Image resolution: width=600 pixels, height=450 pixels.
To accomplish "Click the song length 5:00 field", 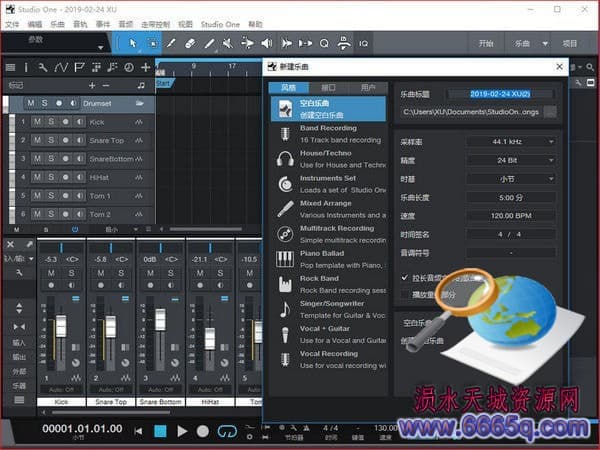I will (x=511, y=197).
